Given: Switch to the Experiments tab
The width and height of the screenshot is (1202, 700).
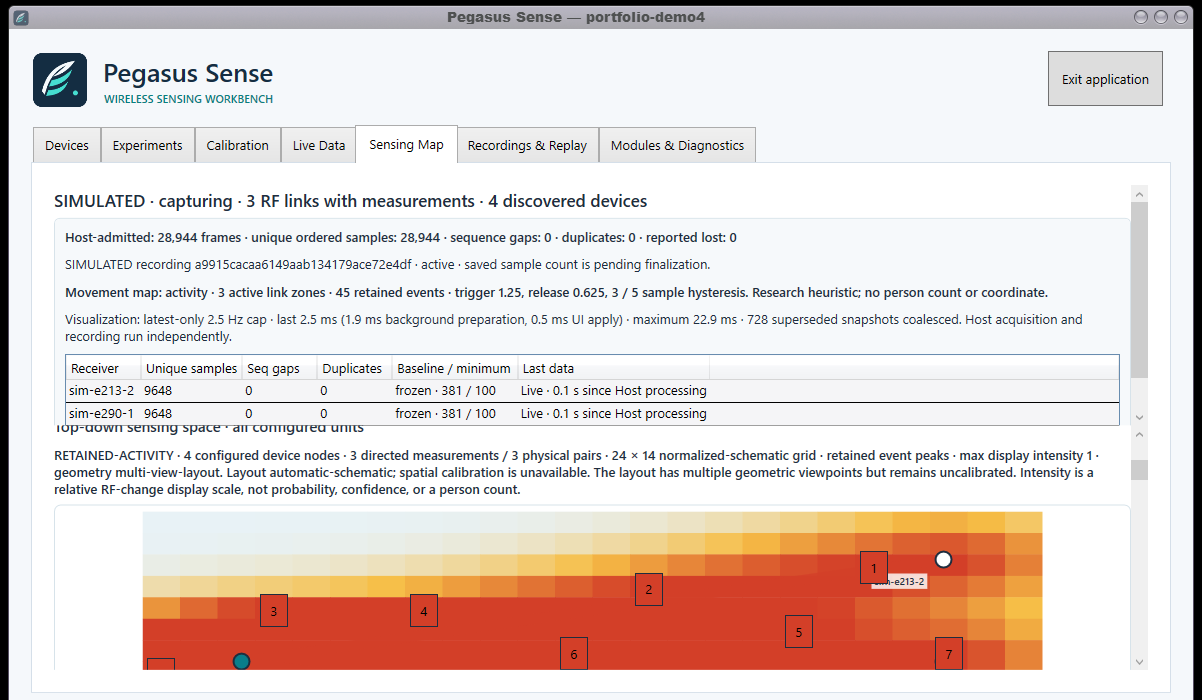Looking at the screenshot, I should tap(147, 145).
